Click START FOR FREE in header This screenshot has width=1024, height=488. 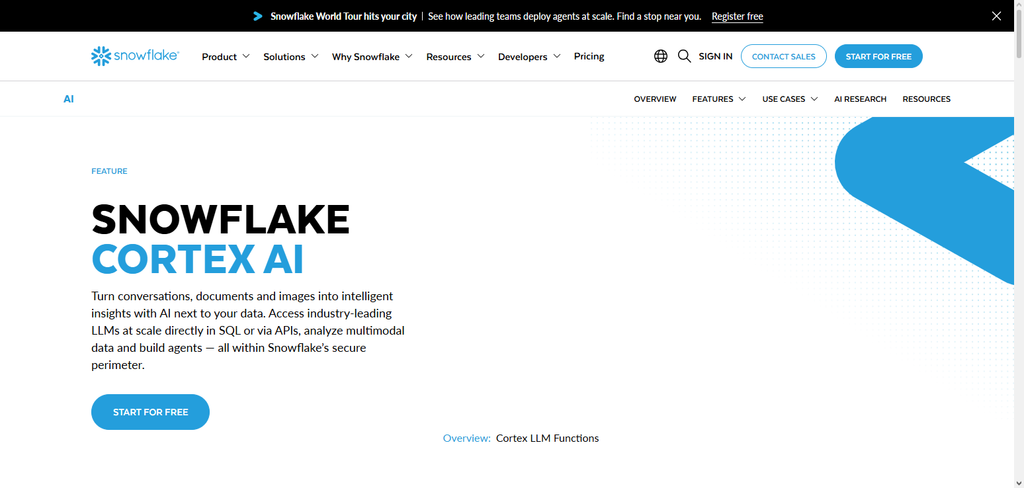tap(878, 56)
